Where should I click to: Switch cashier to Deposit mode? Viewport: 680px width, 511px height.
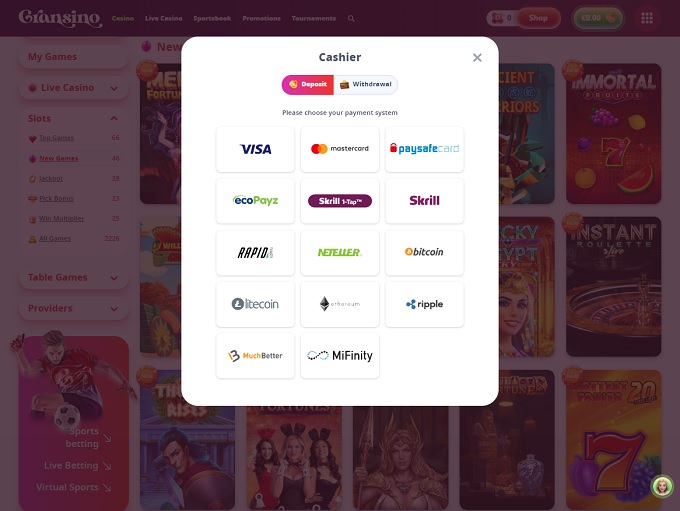pyautogui.click(x=308, y=85)
